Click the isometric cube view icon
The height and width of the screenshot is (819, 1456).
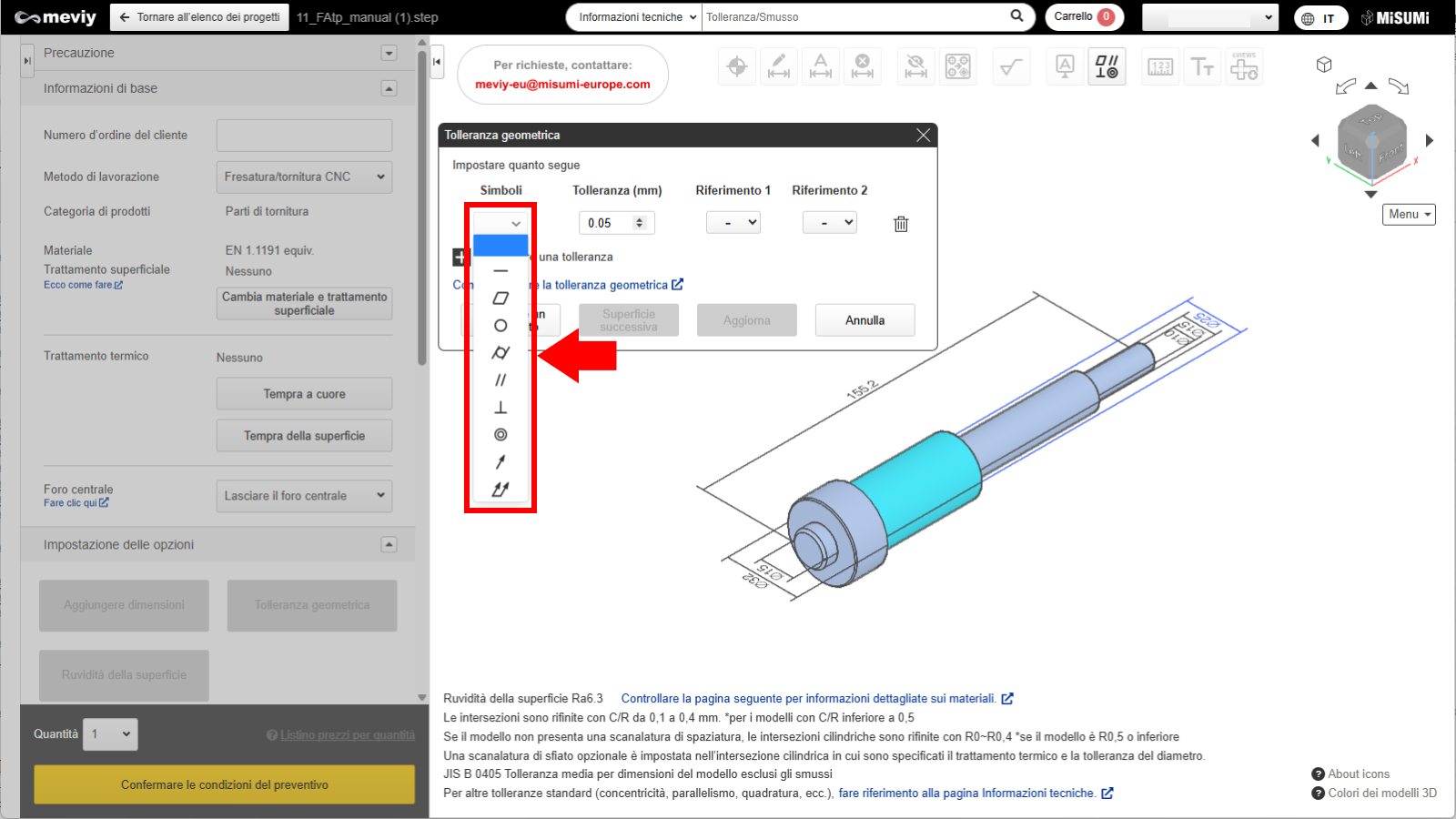1324,65
